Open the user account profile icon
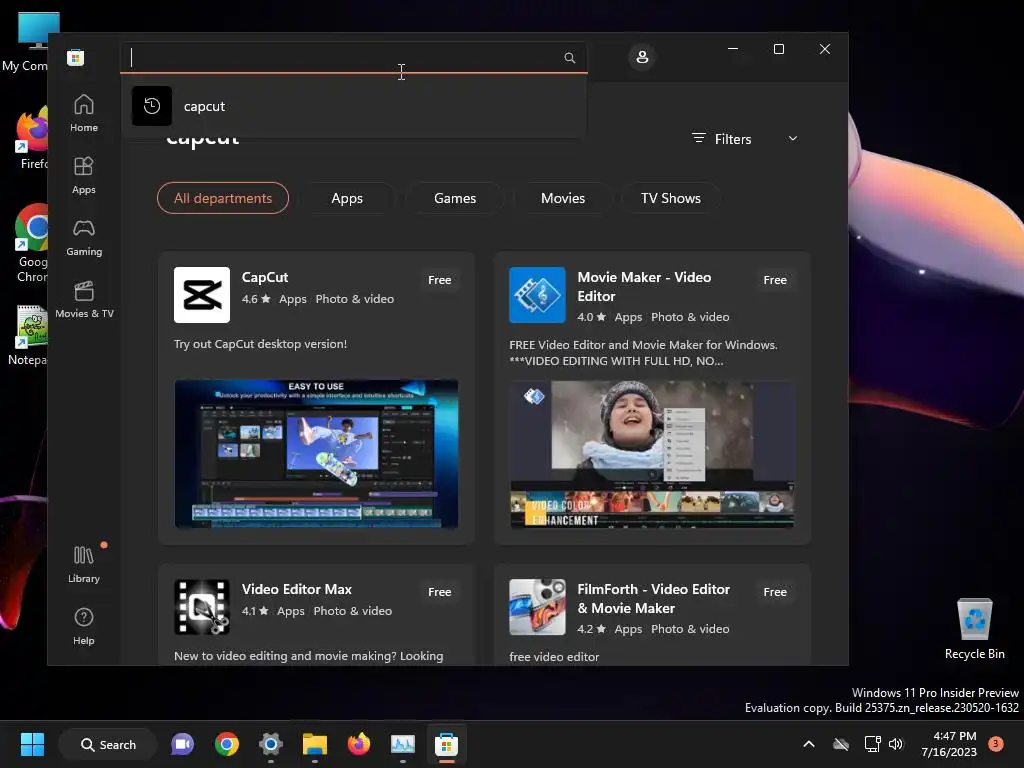 [x=642, y=57]
